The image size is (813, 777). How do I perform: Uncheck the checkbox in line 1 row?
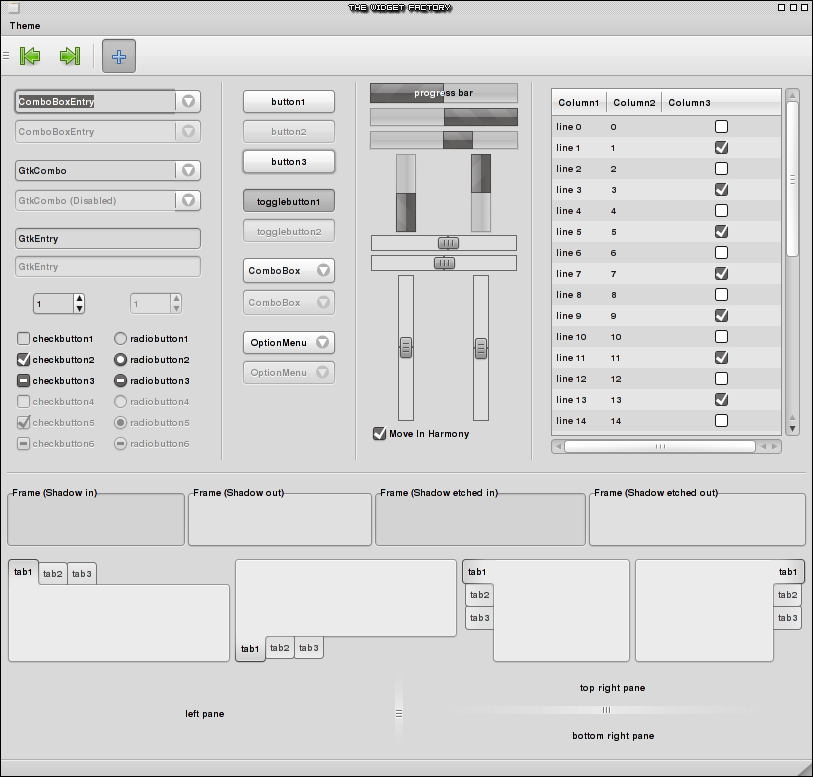point(721,148)
